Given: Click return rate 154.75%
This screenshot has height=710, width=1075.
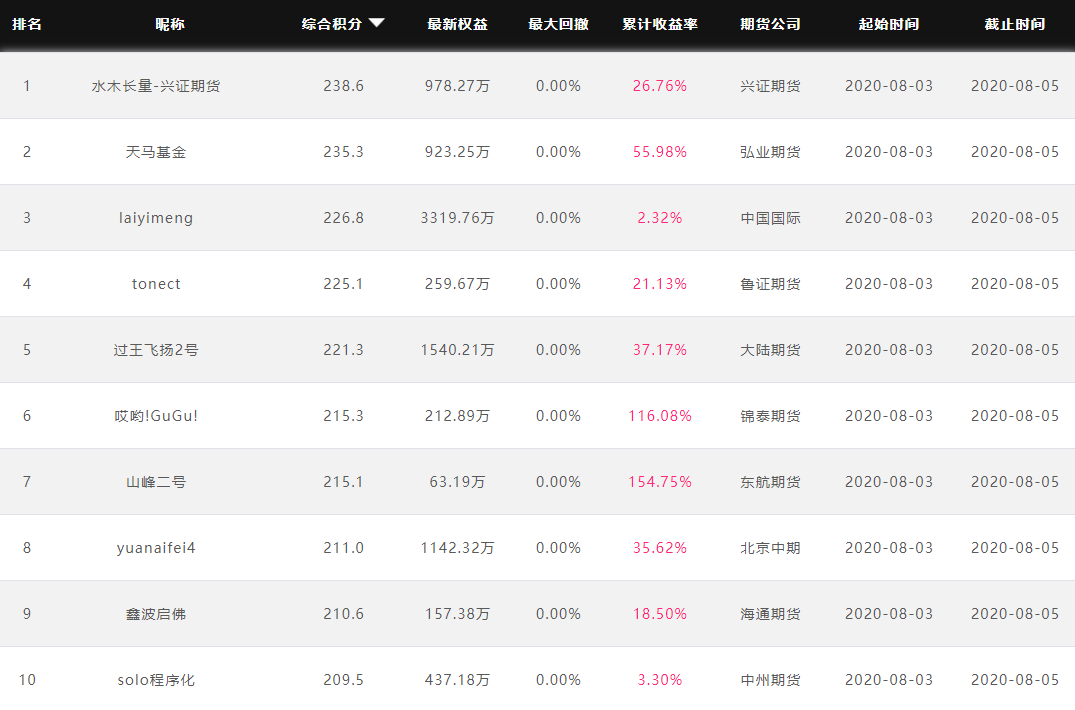Looking at the screenshot, I should [660, 482].
